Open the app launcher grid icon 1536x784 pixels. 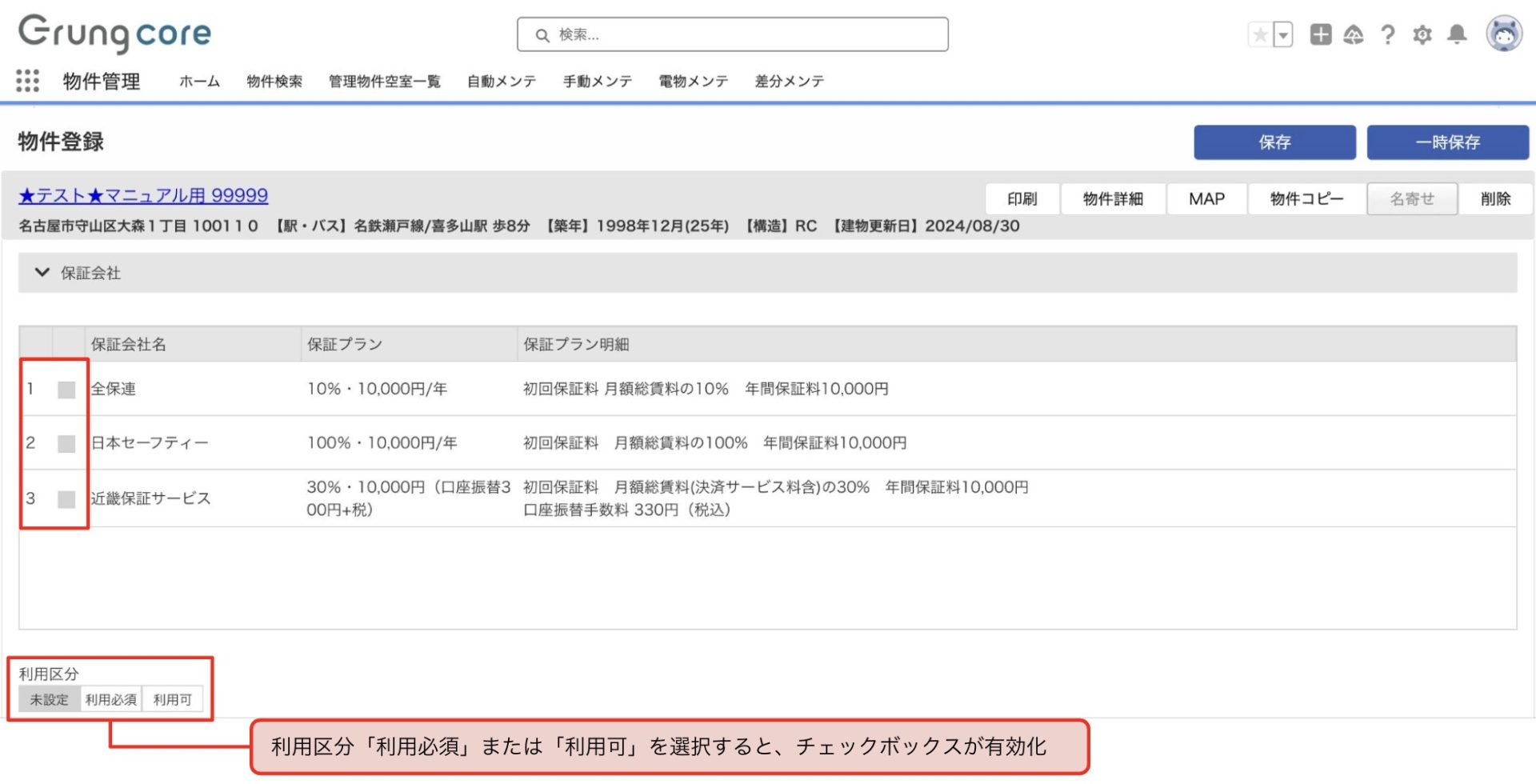[x=27, y=81]
